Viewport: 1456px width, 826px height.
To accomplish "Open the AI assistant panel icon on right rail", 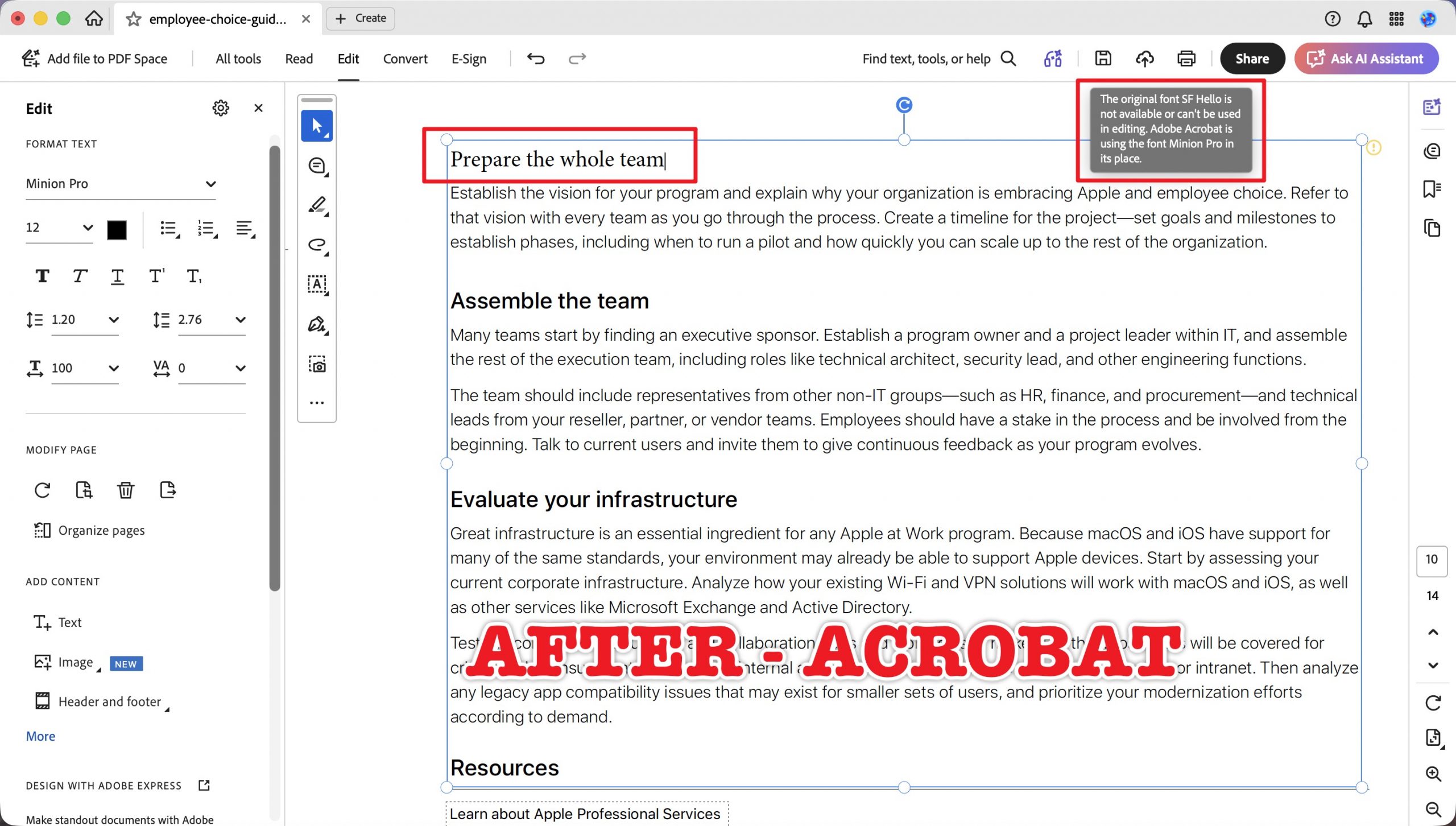I will (x=1432, y=107).
